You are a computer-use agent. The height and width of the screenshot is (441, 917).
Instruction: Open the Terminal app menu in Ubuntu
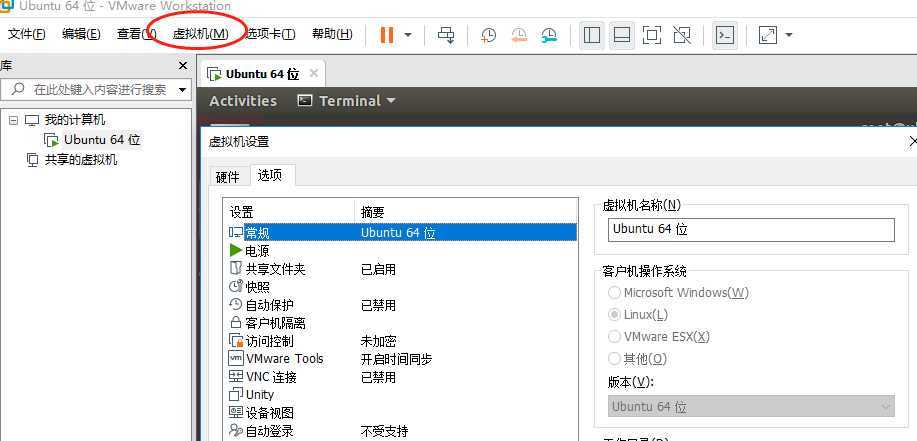coord(346,101)
